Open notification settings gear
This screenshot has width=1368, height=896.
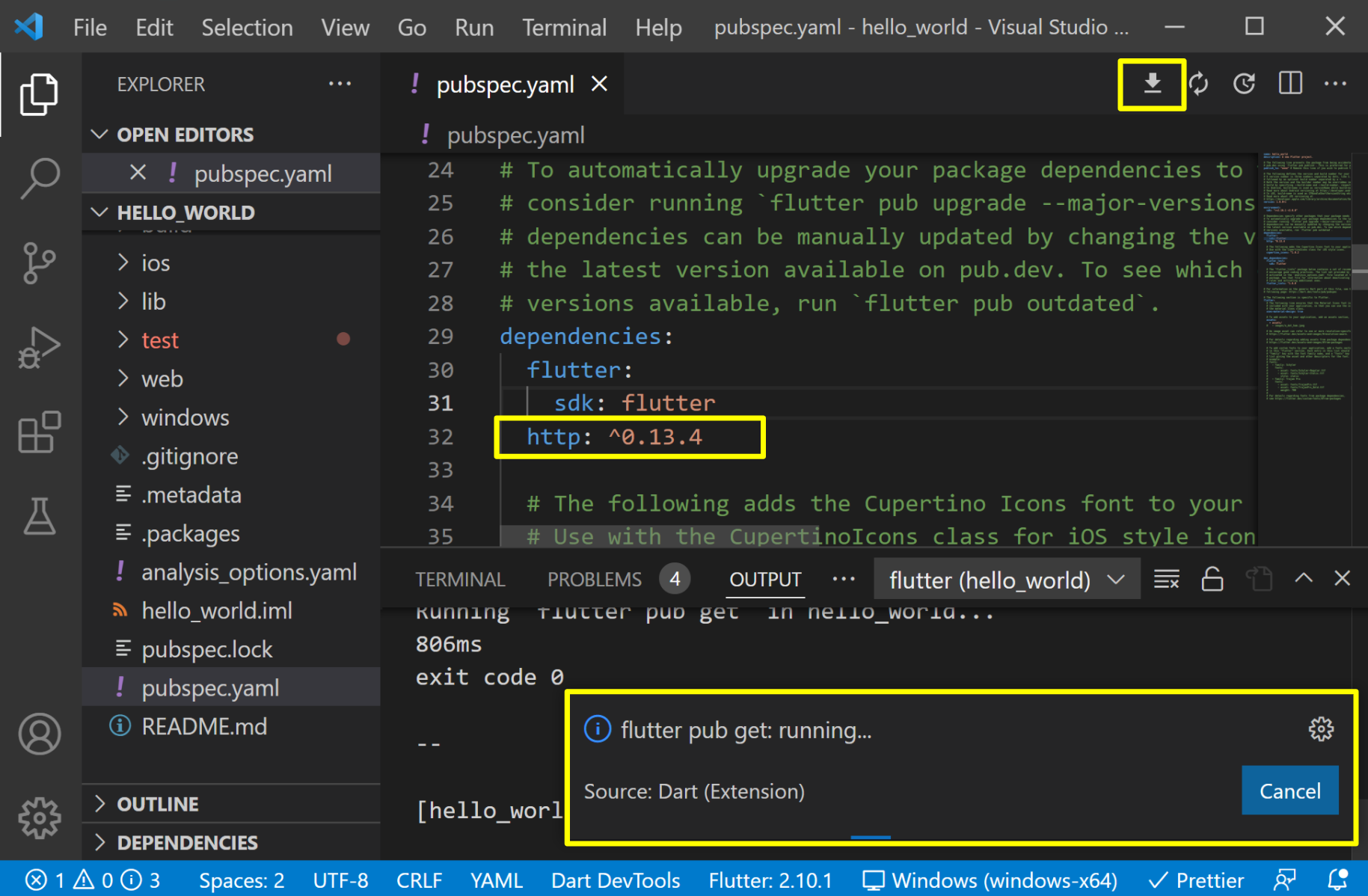[1321, 729]
